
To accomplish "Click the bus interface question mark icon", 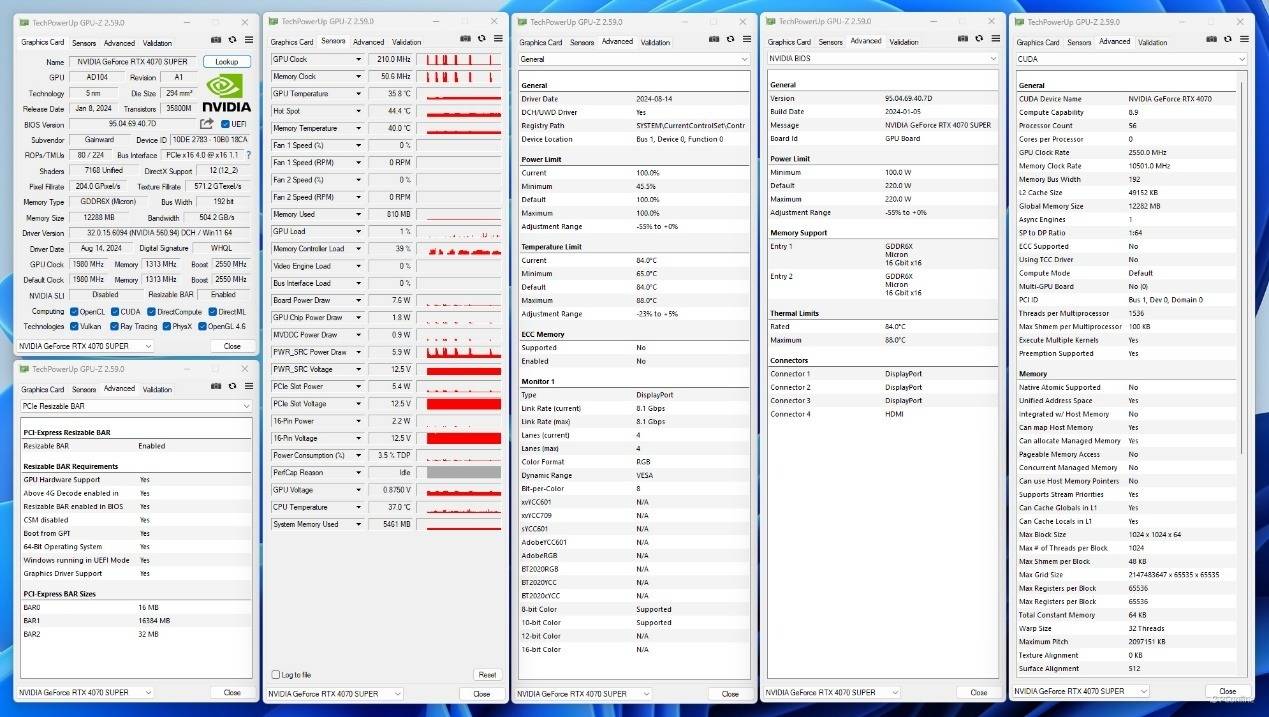I will 248,155.
